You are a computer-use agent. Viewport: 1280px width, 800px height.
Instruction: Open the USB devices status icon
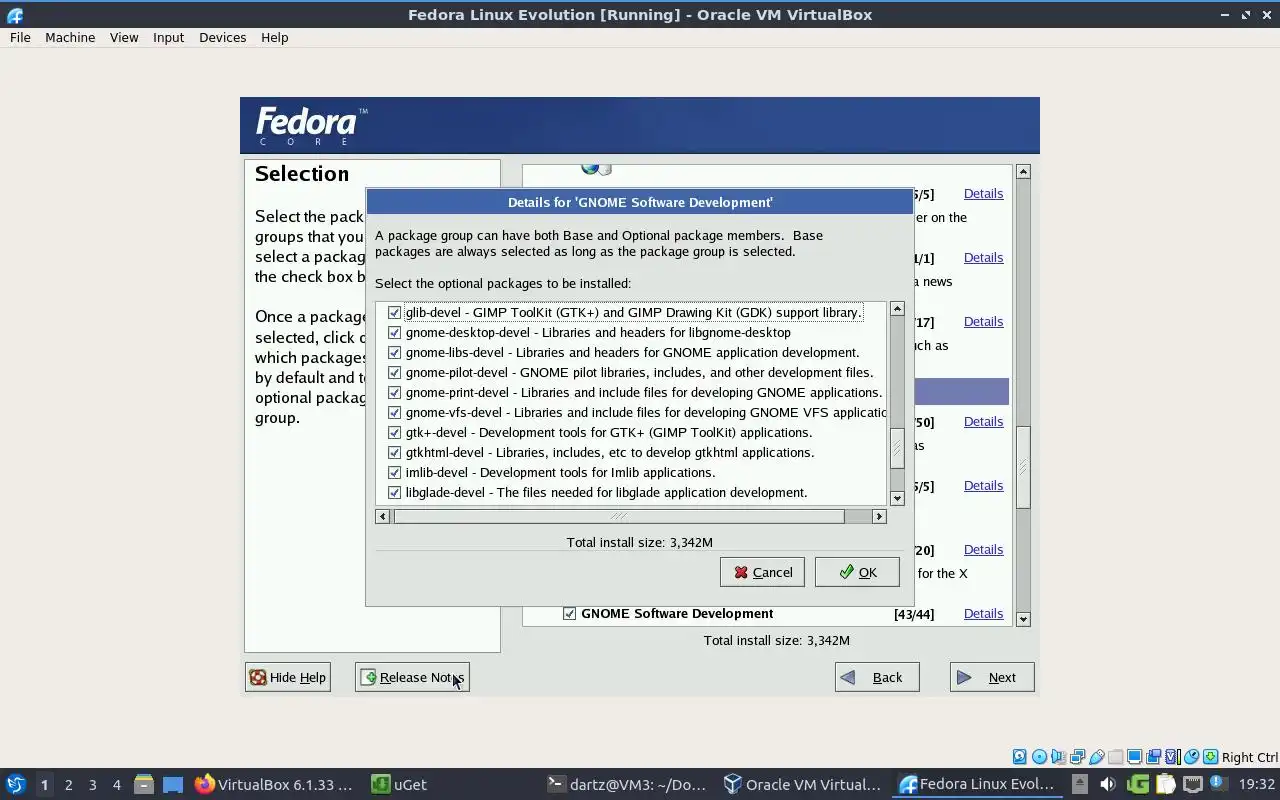[x=1097, y=757]
